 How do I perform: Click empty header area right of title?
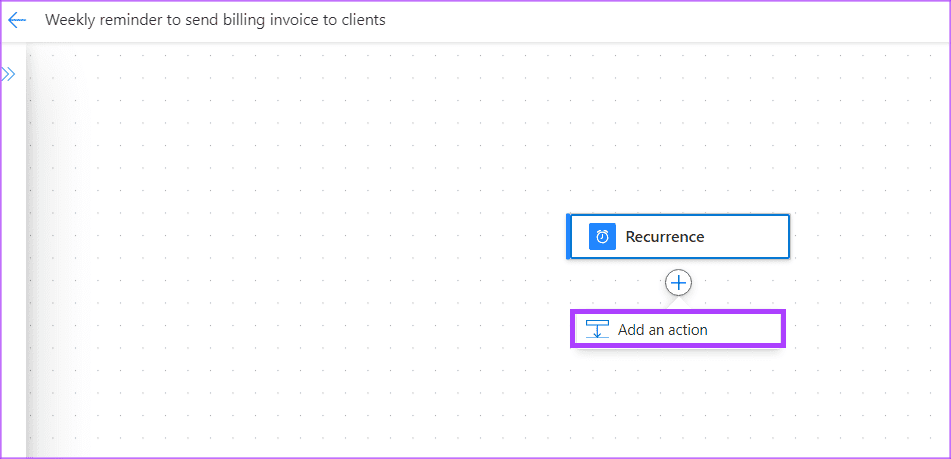(x=650, y=20)
